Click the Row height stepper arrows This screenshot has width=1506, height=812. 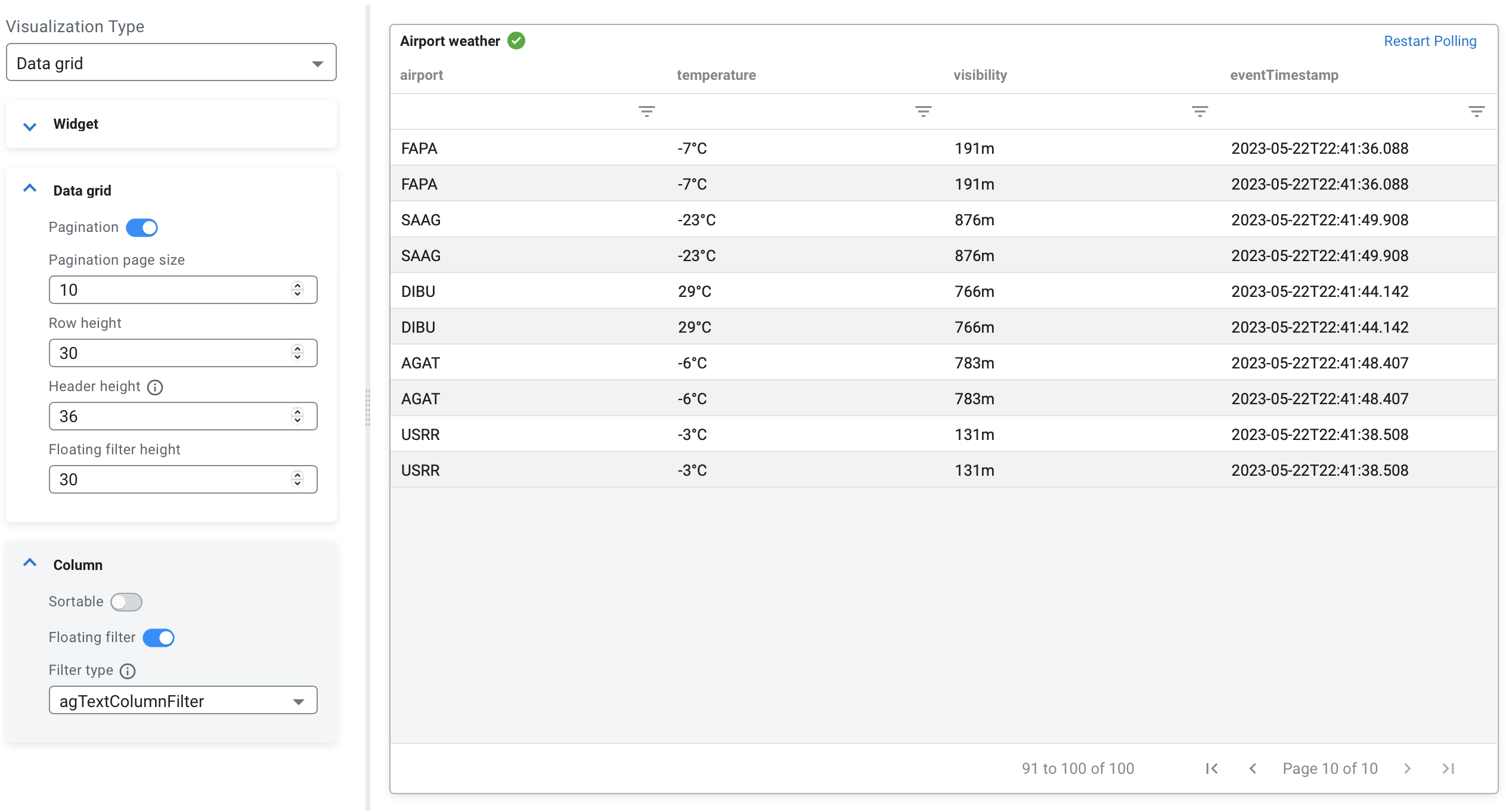pyautogui.click(x=298, y=353)
